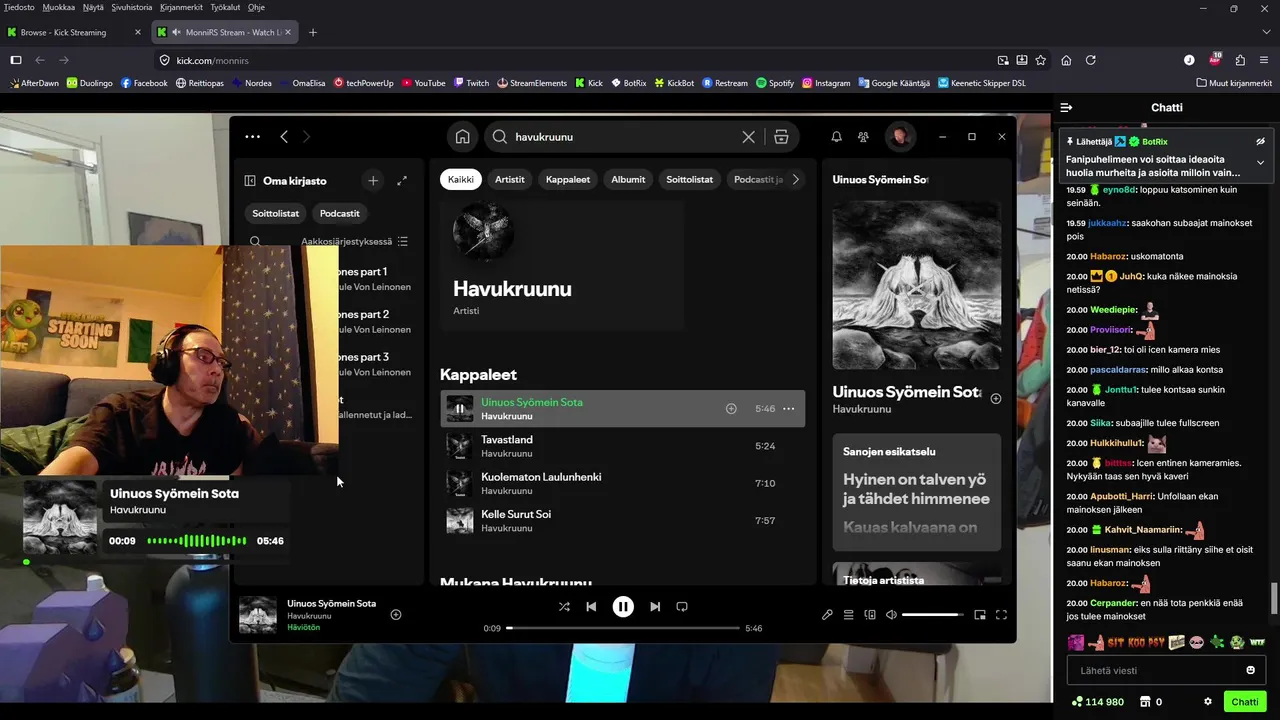Open more options for Uinuos Syömein Sota row
Image resolution: width=1280 pixels, height=720 pixels.
point(789,409)
